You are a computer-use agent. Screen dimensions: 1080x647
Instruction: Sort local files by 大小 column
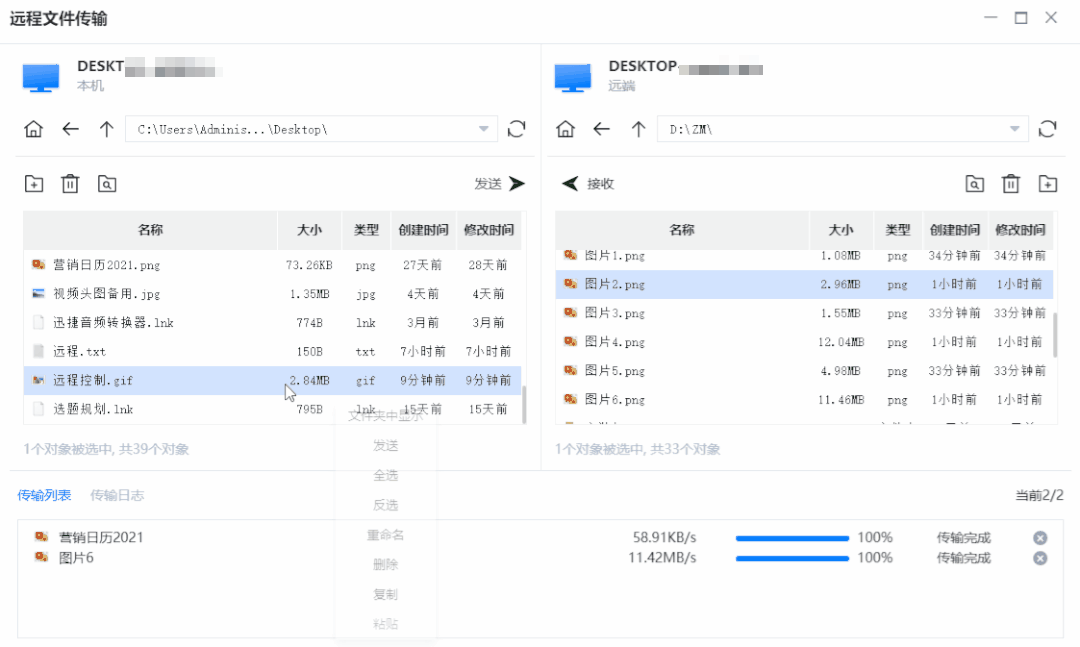pyautogui.click(x=309, y=230)
